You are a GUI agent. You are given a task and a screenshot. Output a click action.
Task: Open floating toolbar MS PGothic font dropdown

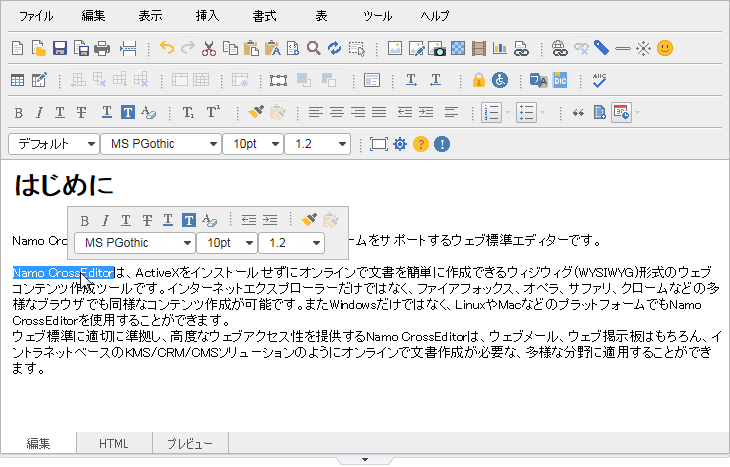(135, 243)
